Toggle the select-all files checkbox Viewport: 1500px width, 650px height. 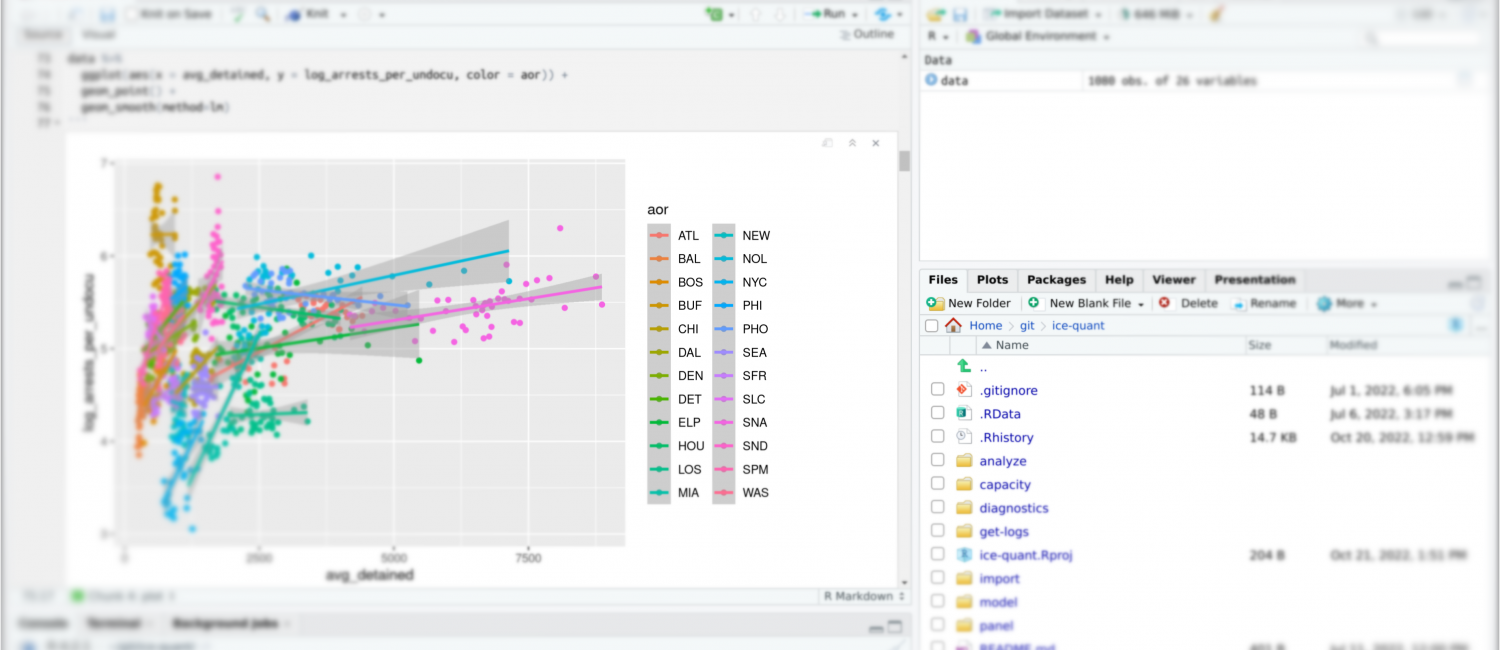(x=932, y=326)
